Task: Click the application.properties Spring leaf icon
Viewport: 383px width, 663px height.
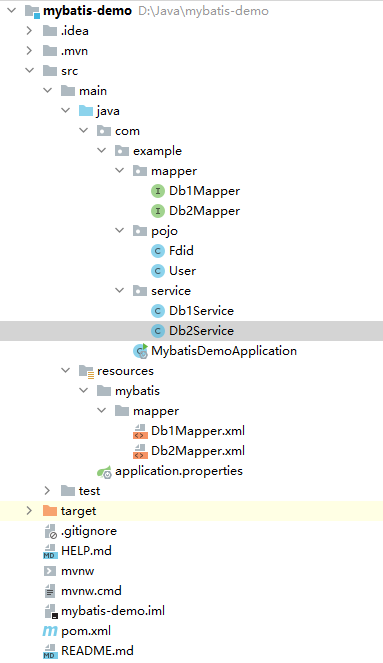Action: (x=104, y=471)
